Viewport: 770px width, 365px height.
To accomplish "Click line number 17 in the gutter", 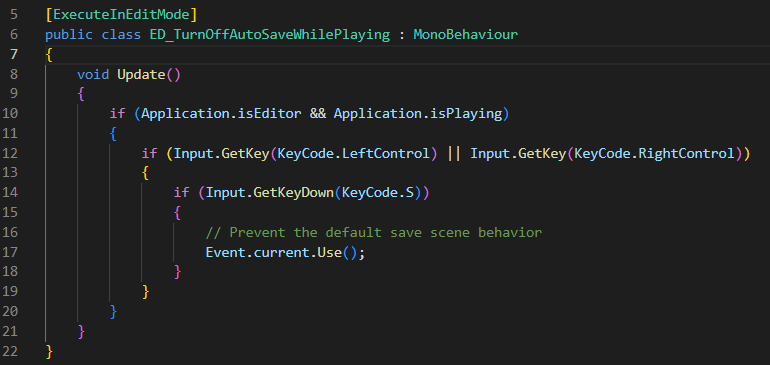I will pos(9,253).
